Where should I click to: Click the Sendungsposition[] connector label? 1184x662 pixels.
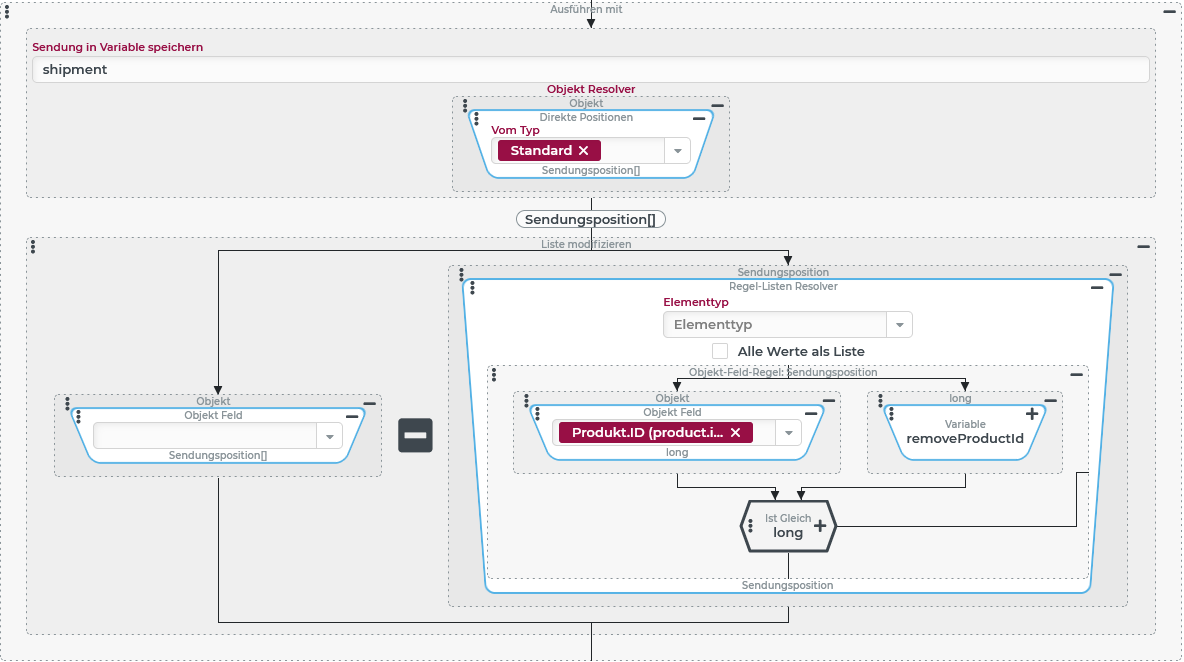591,219
